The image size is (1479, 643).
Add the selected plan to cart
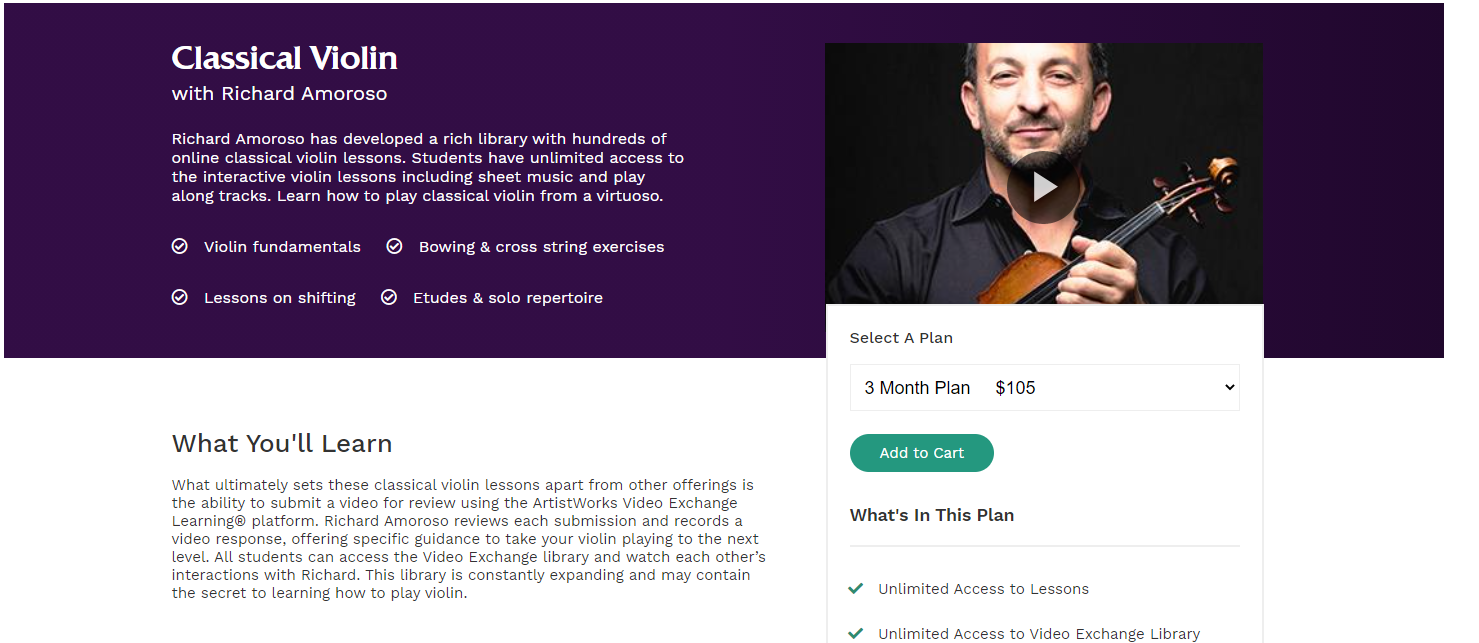921,453
